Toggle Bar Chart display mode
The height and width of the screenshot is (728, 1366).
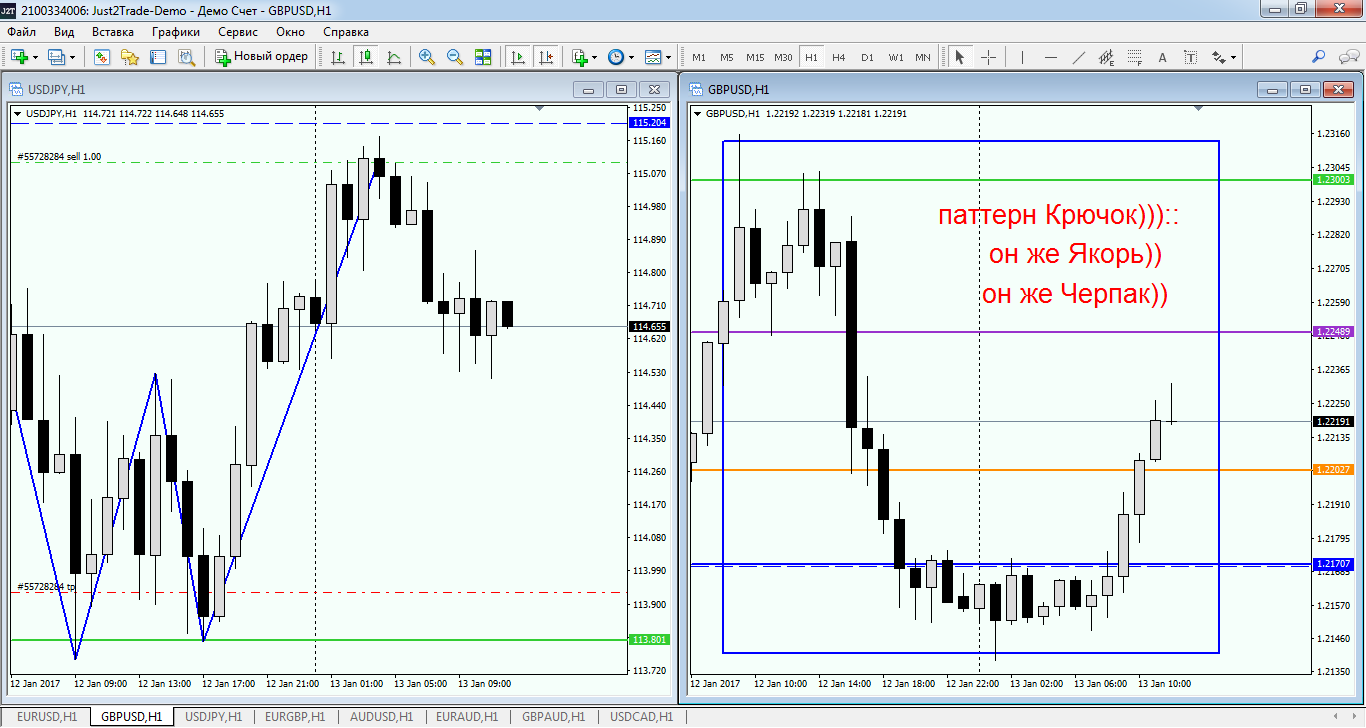[338, 57]
